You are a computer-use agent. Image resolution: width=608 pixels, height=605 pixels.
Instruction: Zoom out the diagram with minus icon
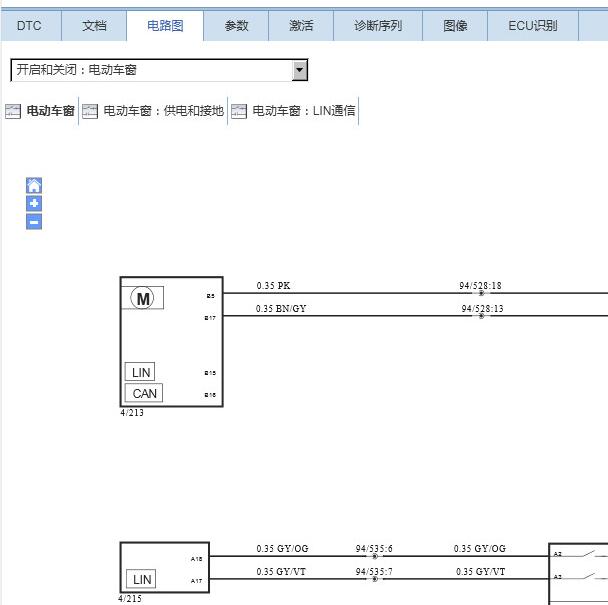click(34, 222)
